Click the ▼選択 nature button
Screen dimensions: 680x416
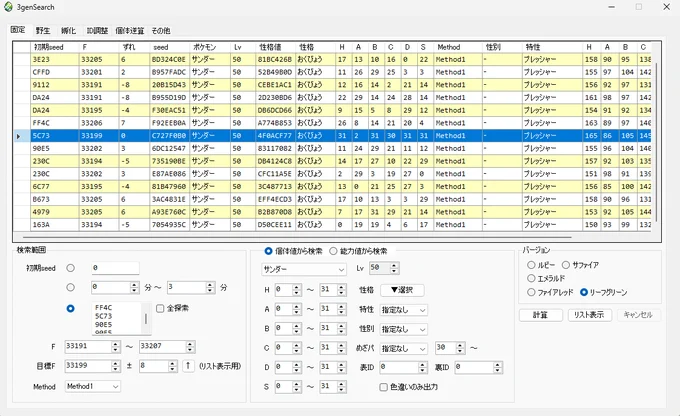click(x=402, y=290)
